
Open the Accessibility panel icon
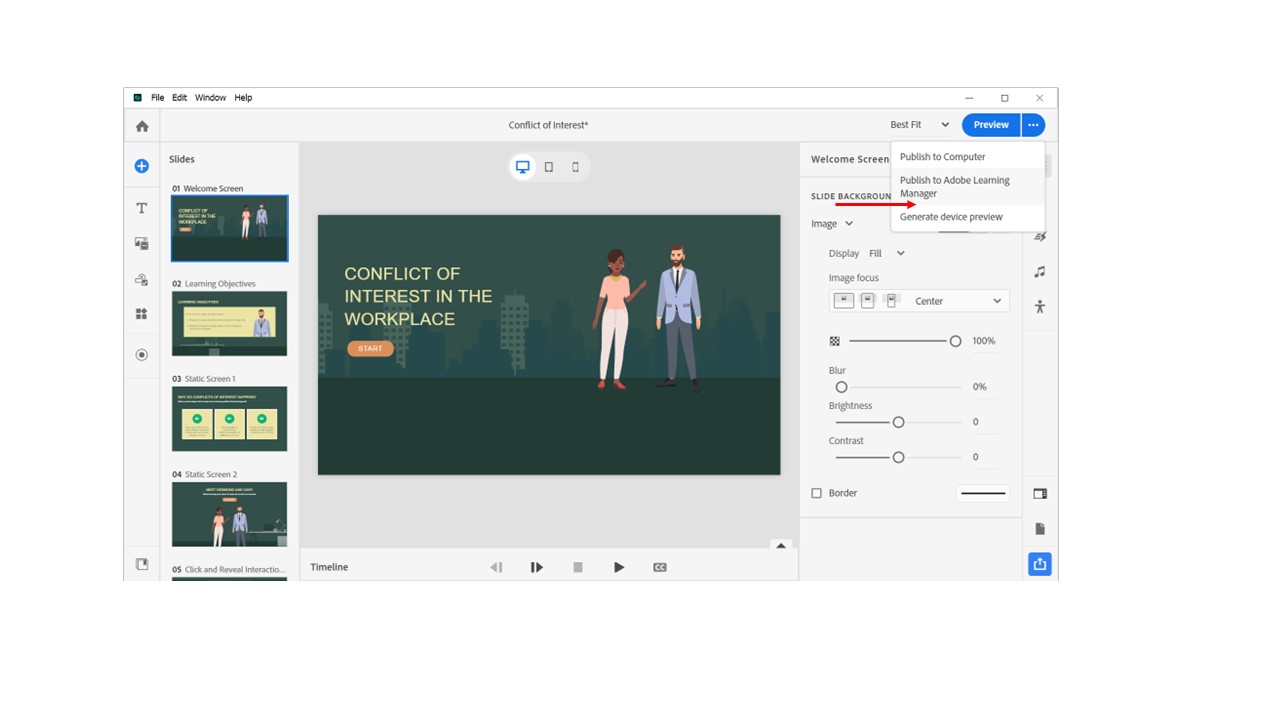[1040, 307]
